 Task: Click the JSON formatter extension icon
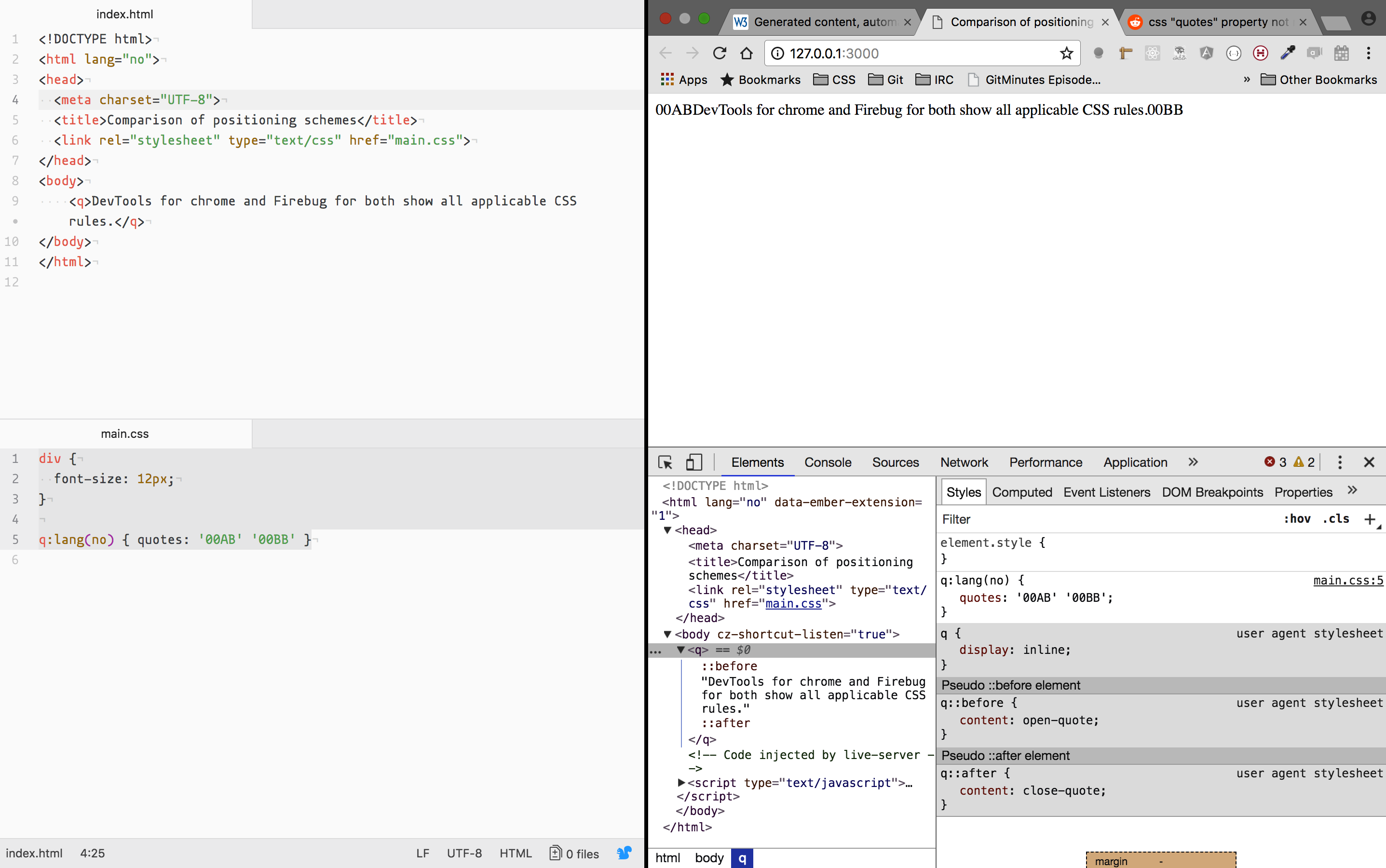(1233, 53)
